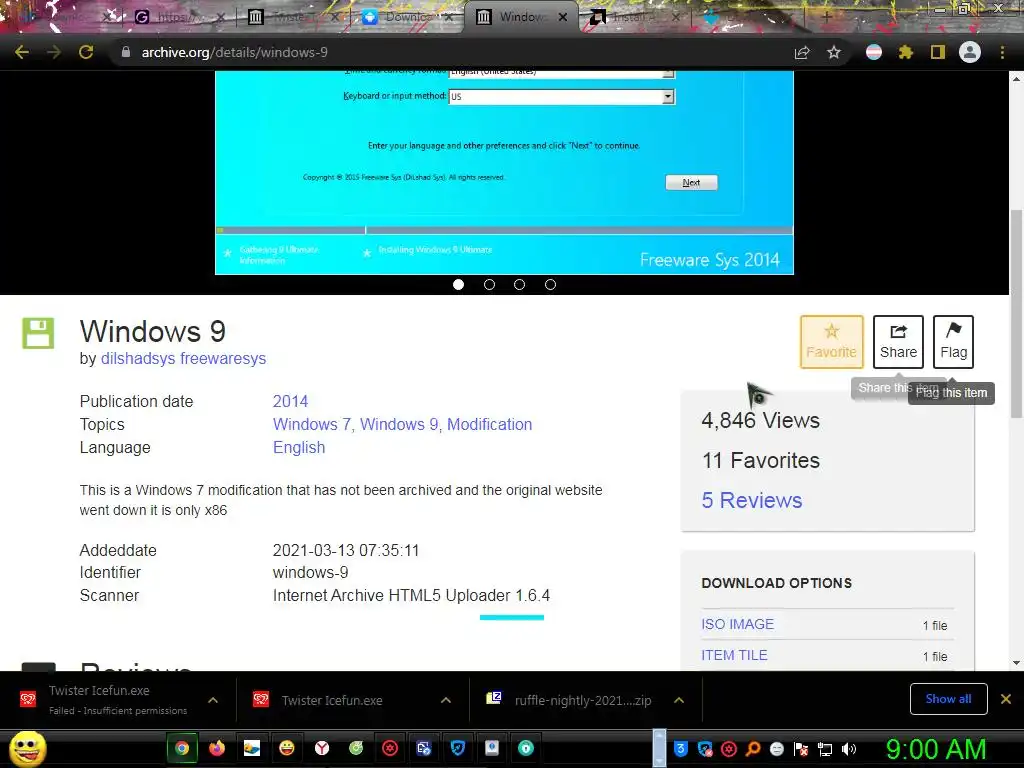Reload the archive.org page
Screen dimensions: 1024x768
click(86, 52)
